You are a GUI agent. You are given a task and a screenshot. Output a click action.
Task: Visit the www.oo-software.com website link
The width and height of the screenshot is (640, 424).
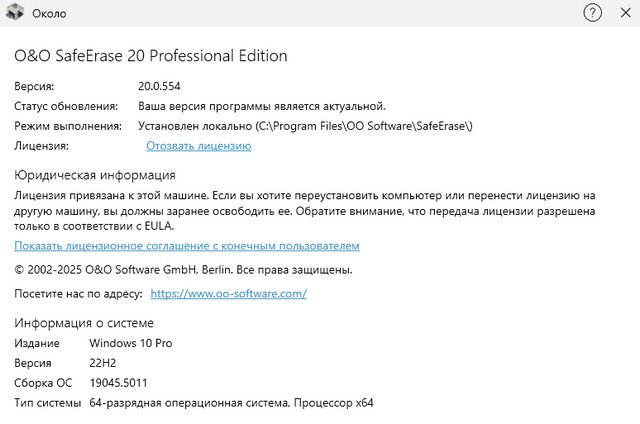coord(227,294)
